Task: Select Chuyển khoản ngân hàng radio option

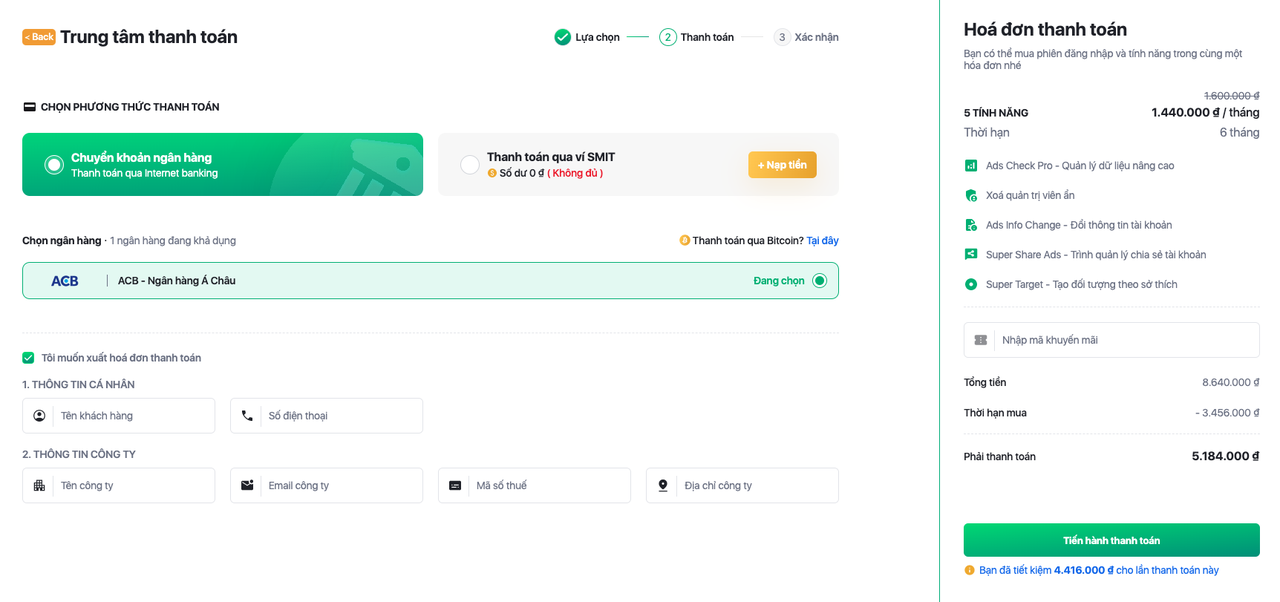Action: click(54, 165)
